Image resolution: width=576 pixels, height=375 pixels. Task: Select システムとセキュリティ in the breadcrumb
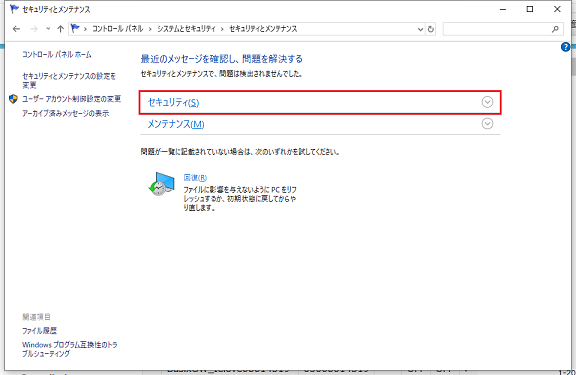click(x=186, y=29)
